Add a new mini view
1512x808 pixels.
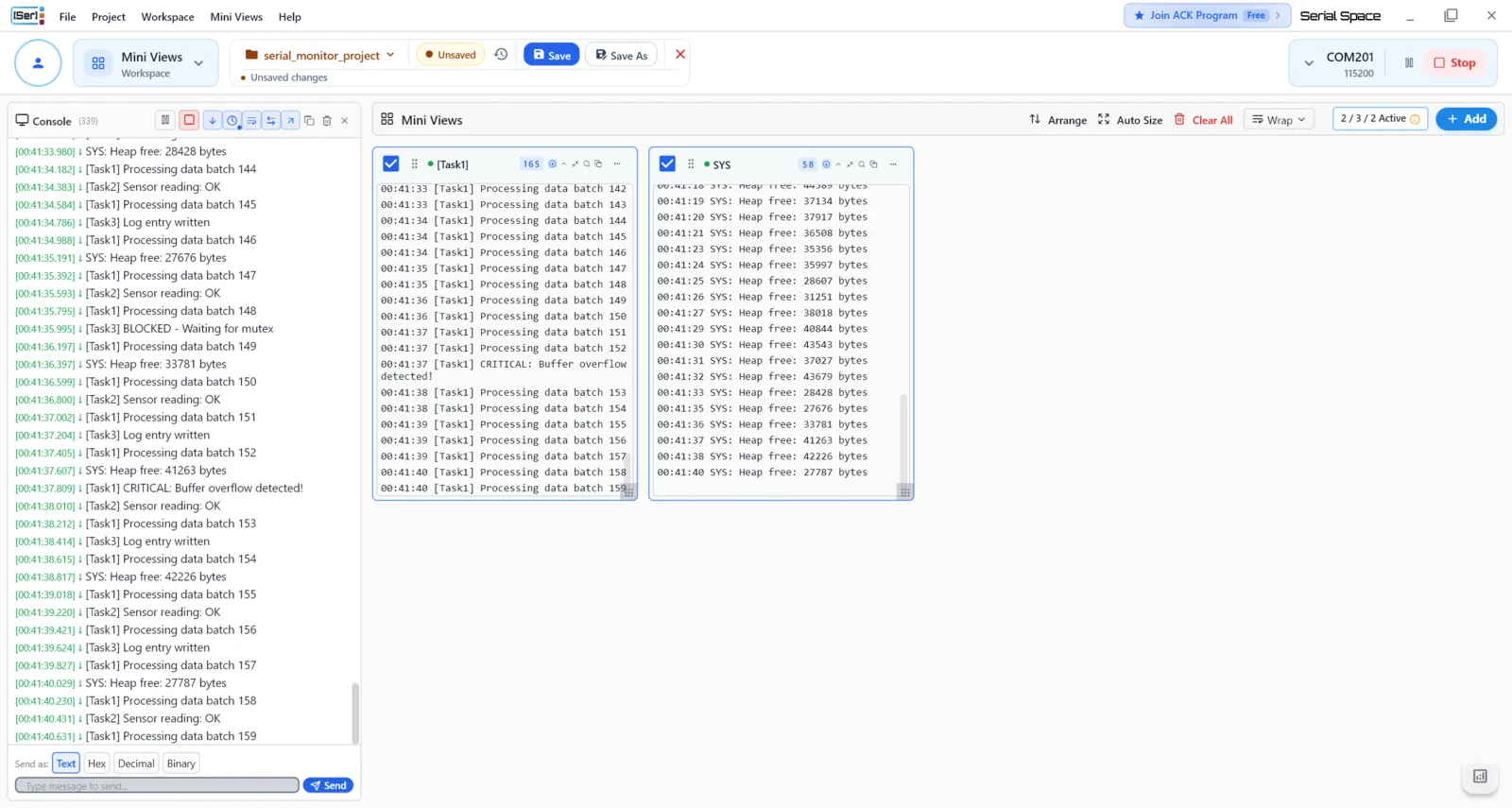1466,119
